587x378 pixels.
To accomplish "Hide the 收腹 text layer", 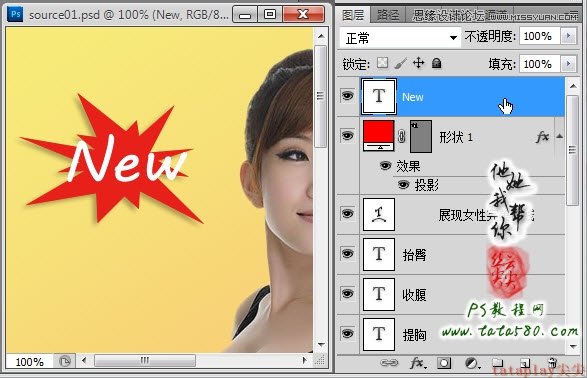I will point(347,294).
